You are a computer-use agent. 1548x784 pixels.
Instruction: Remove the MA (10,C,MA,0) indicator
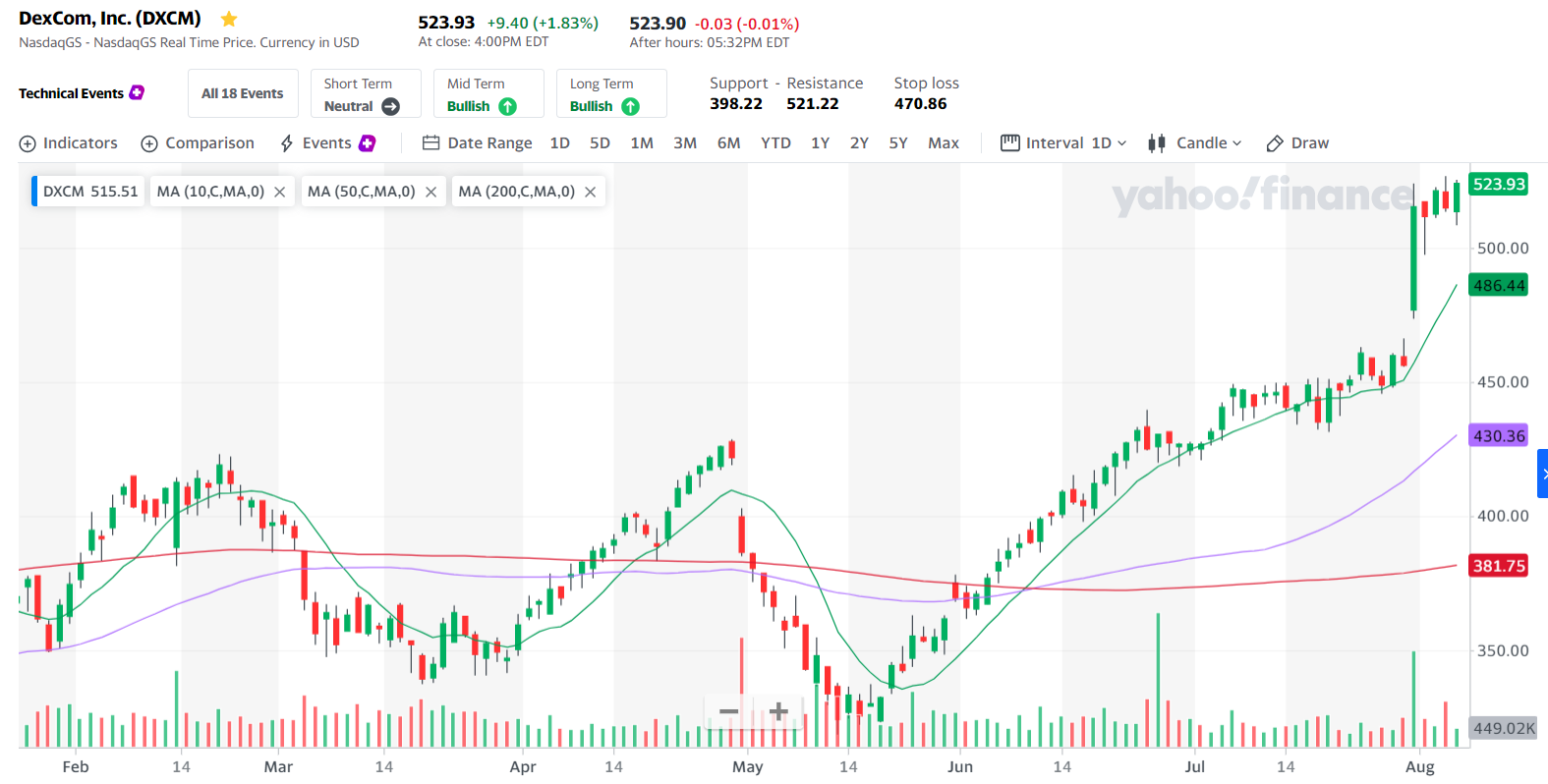[280, 192]
